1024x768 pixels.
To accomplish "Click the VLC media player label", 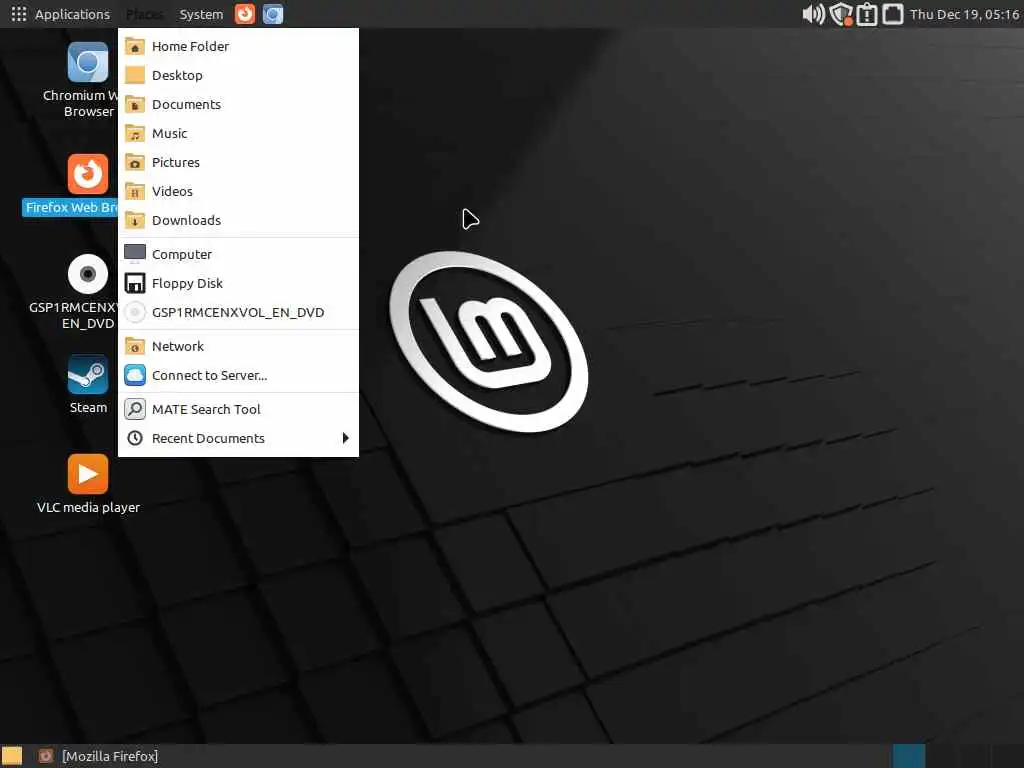I will tap(88, 507).
